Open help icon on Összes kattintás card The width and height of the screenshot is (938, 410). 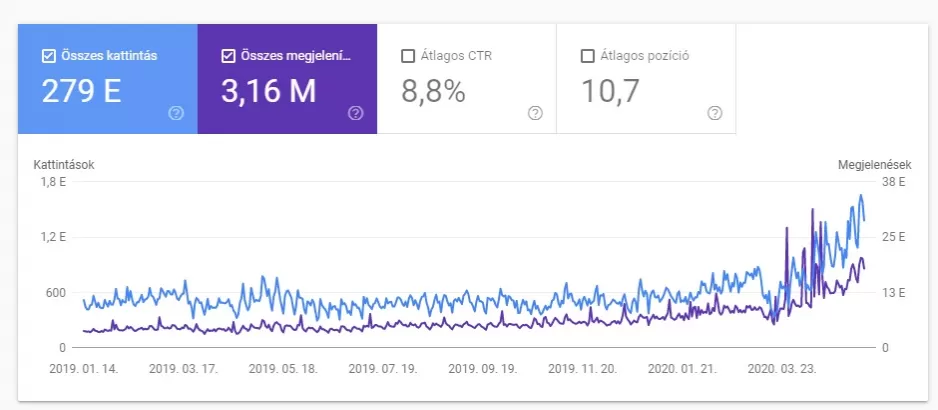point(176,113)
